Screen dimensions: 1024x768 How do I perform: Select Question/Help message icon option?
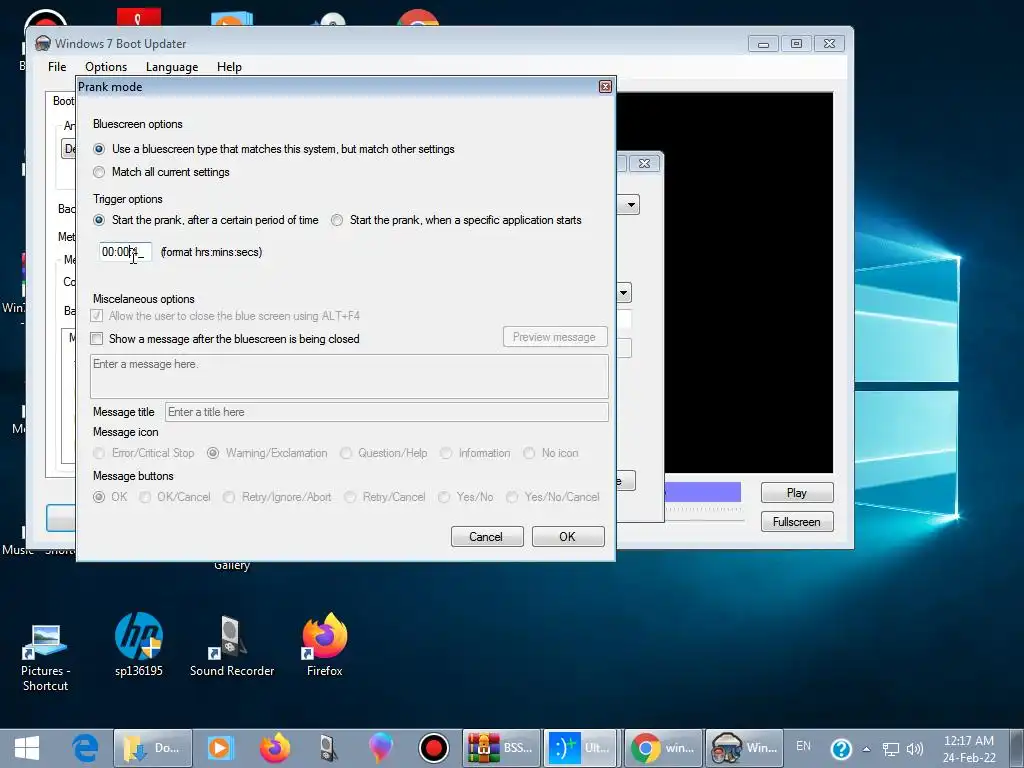pyautogui.click(x=345, y=453)
